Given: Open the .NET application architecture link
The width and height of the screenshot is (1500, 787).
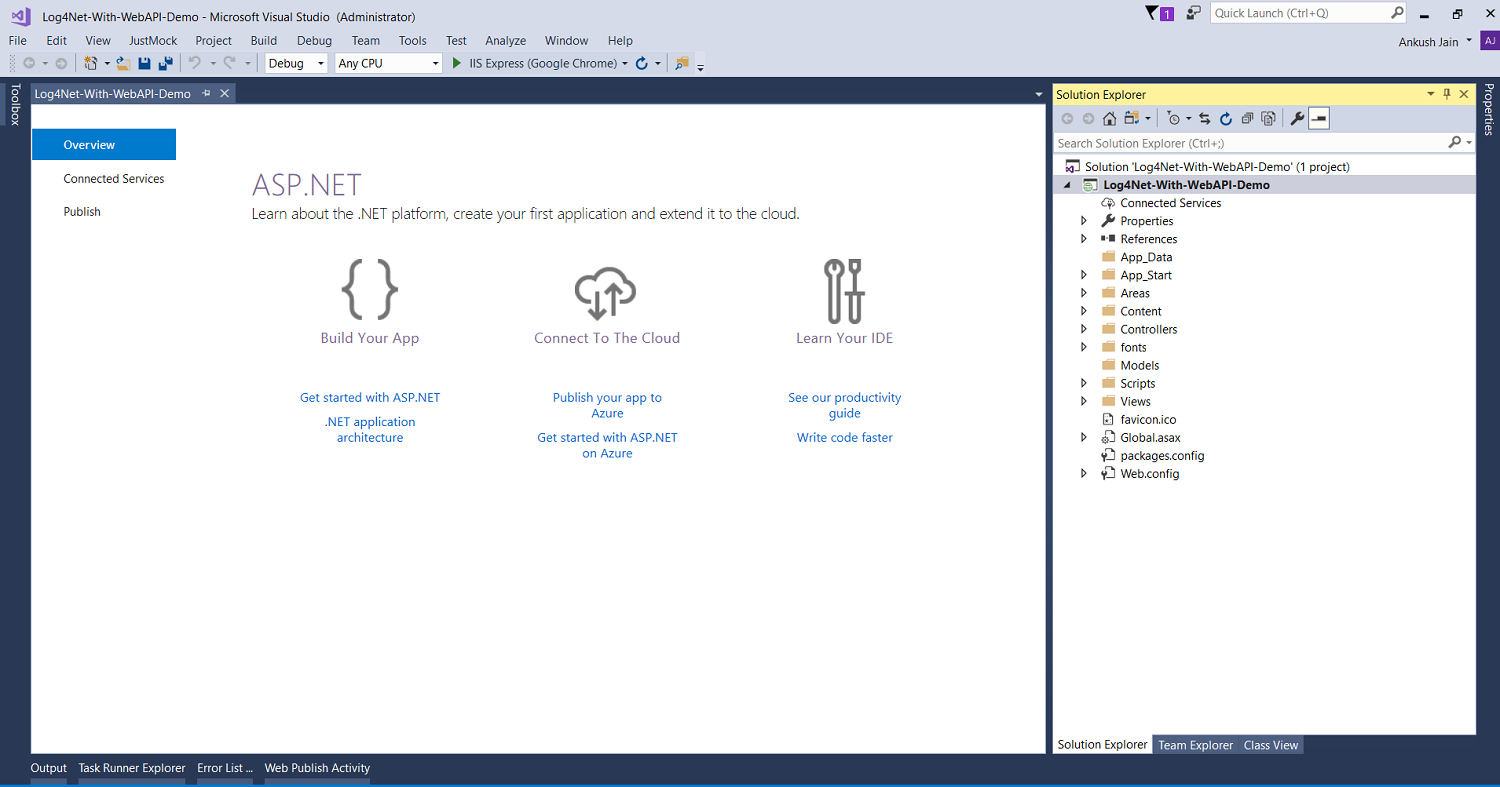Looking at the screenshot, I should [370, 430].
